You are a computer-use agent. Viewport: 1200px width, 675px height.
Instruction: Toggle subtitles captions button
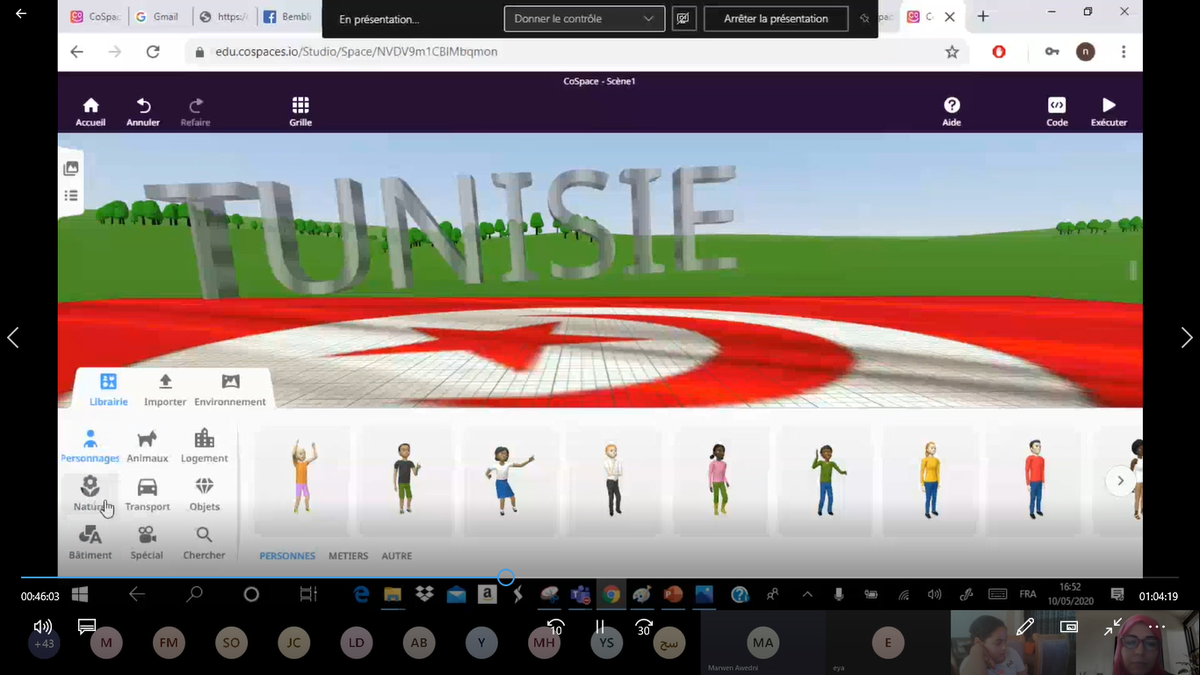point(86,626)
